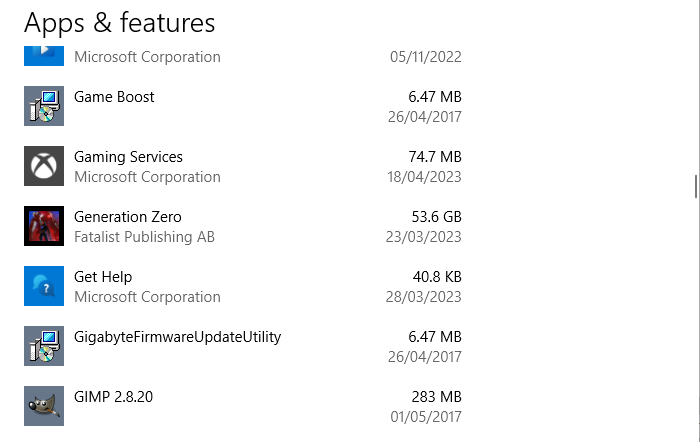
Task: Click the 74.7 MB size of Gaming Services
Action: pos(435,157)
